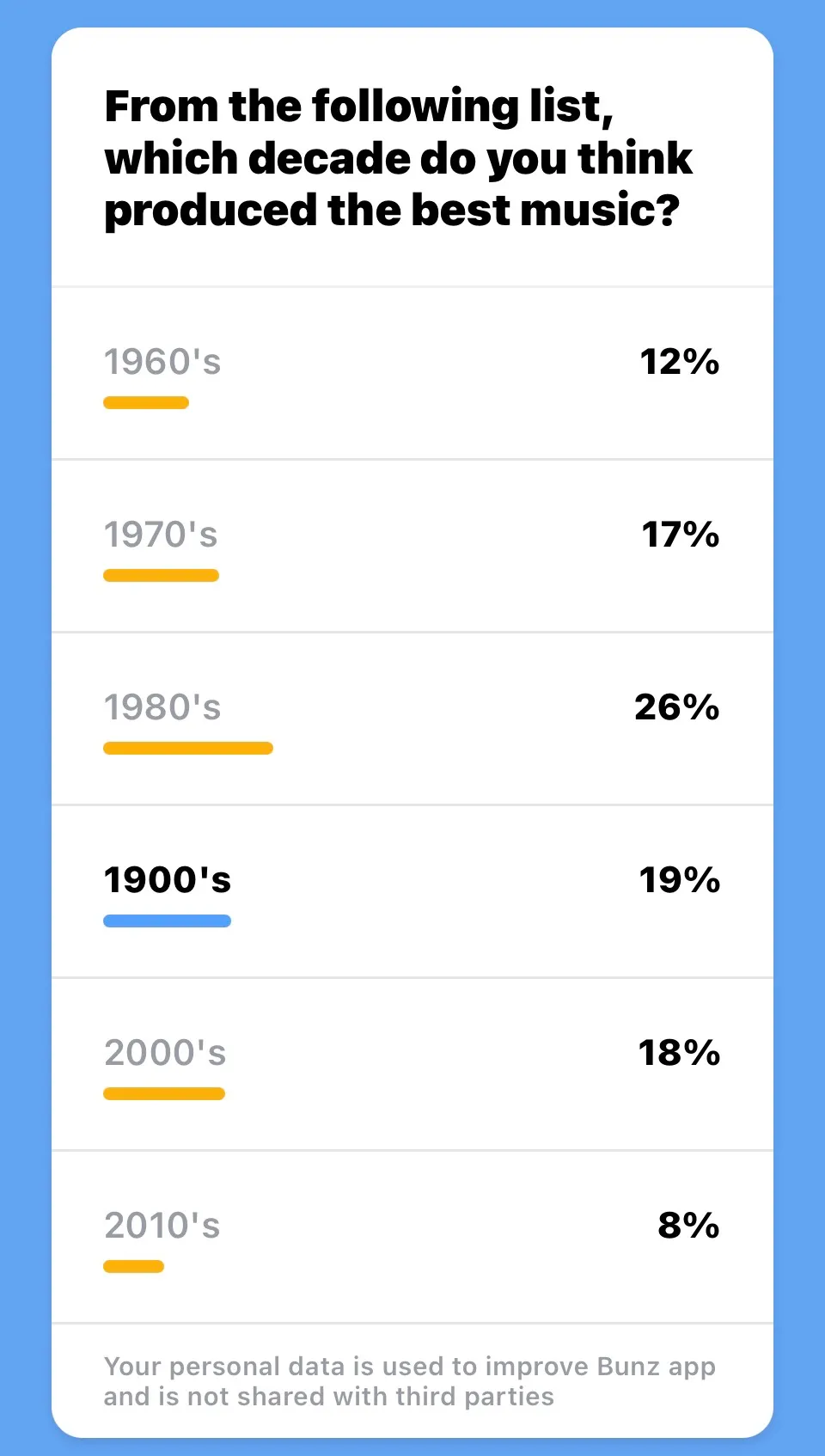Click the yellow bar under 1960's

click(146, 403)
